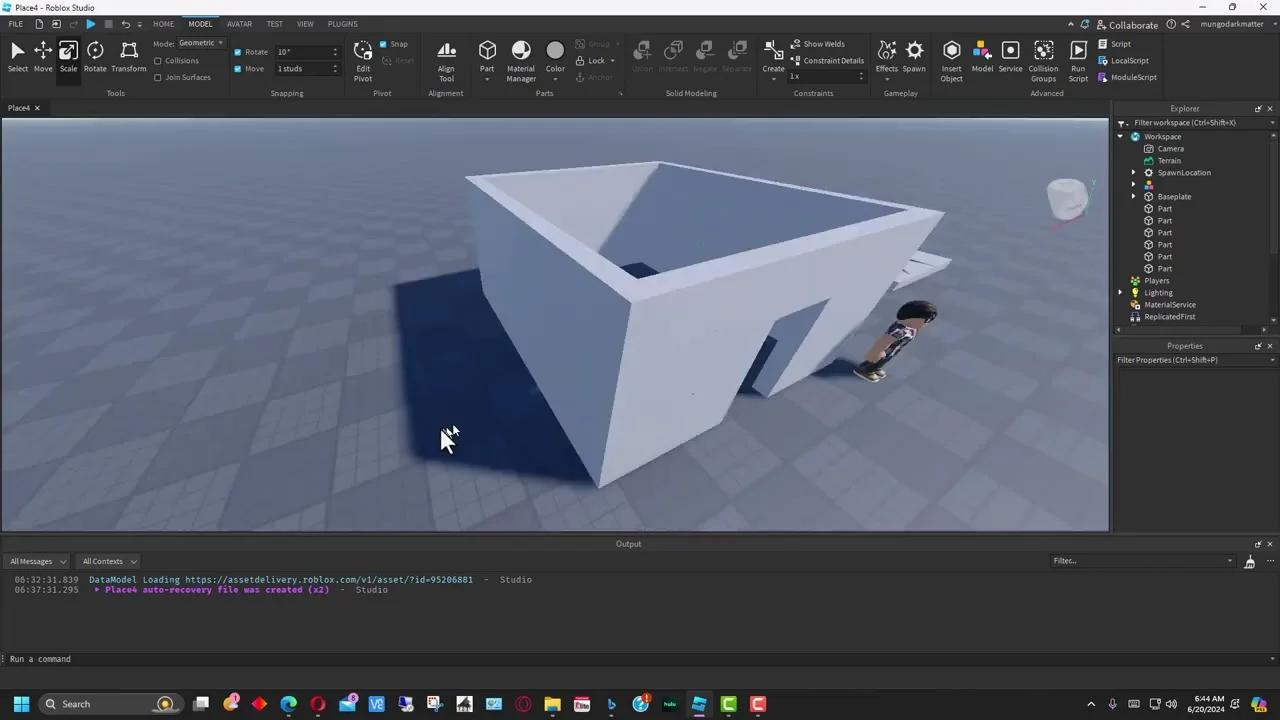Open the All Contexts filter dropdown
This screenshot has height=720, width=1280.
pos(109,562)
